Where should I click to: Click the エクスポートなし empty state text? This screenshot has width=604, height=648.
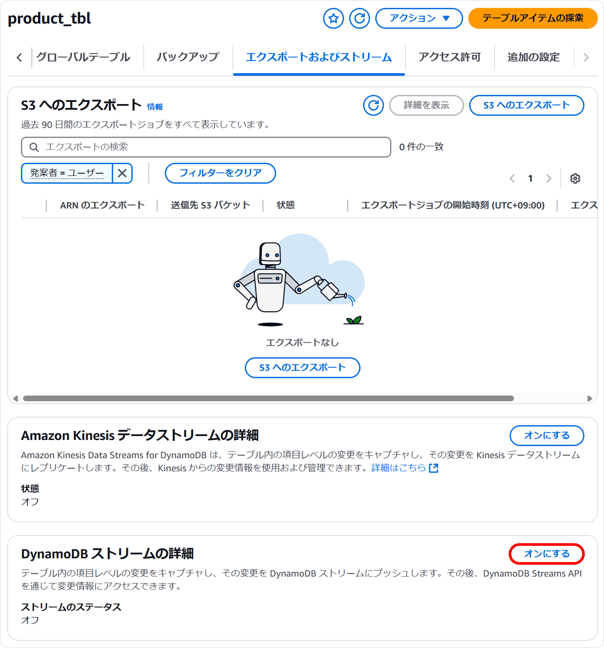click(302, 342)
